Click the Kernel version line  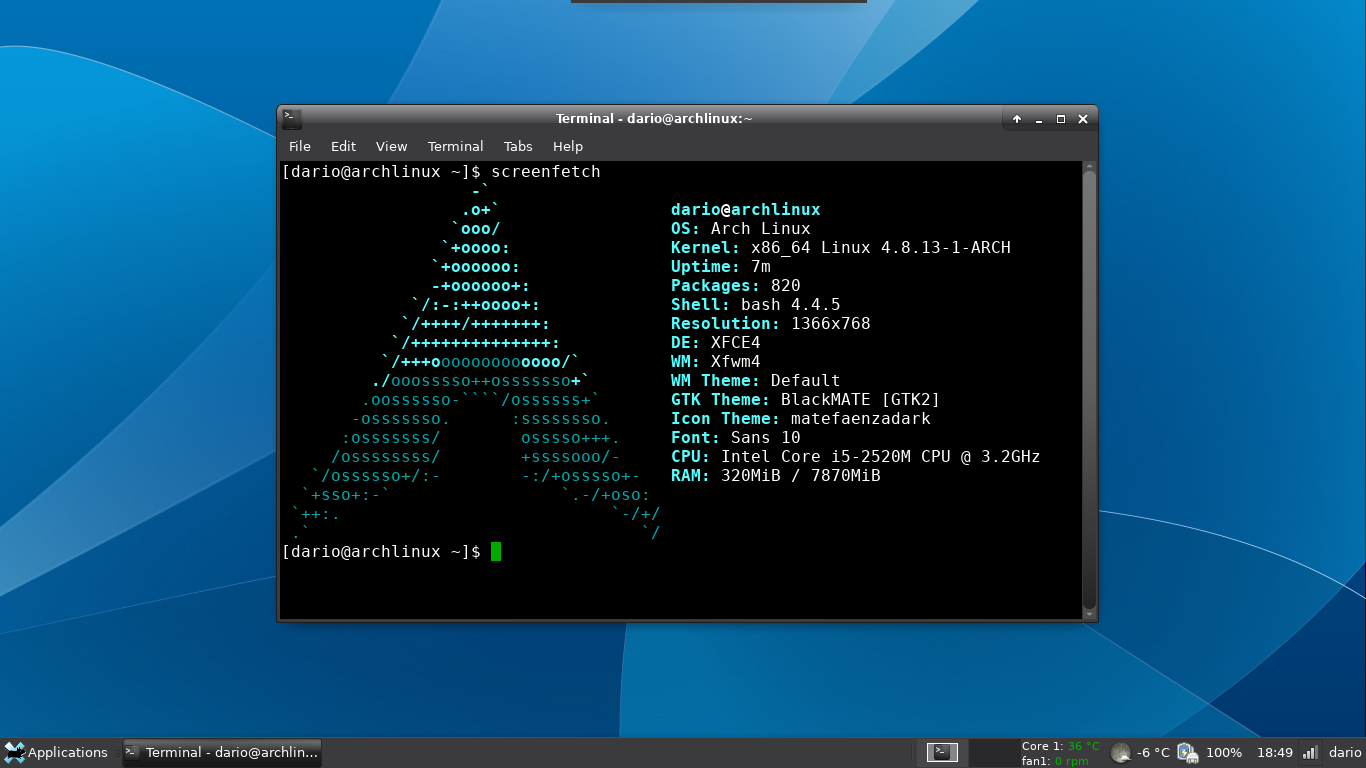841,248
